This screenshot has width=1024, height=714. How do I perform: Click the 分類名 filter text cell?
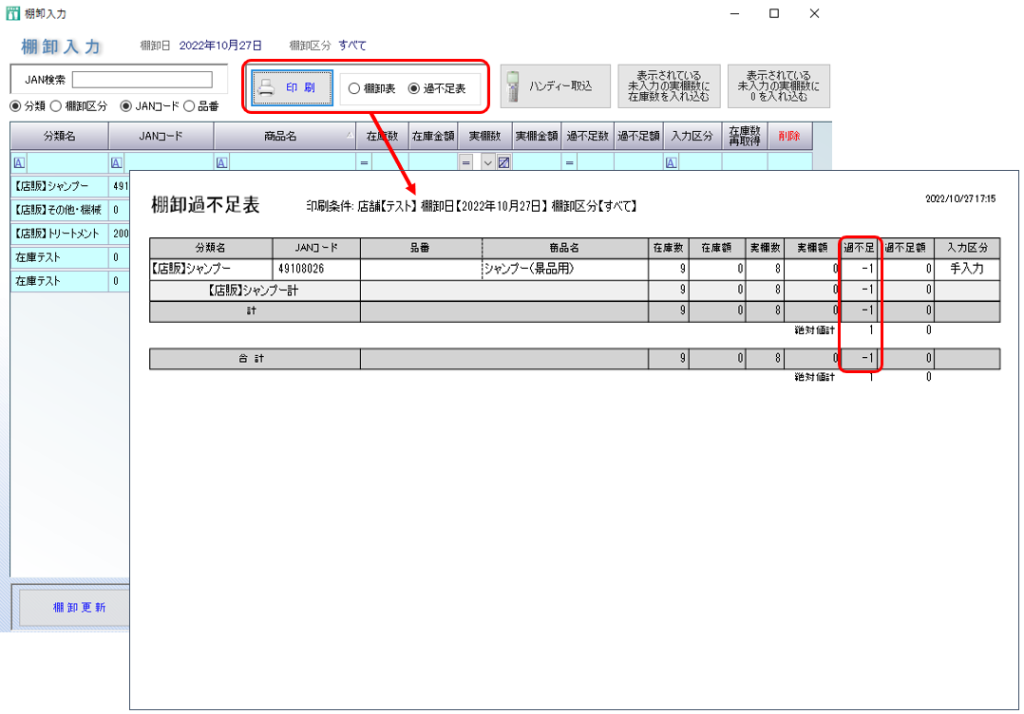[x=67, y=163]
